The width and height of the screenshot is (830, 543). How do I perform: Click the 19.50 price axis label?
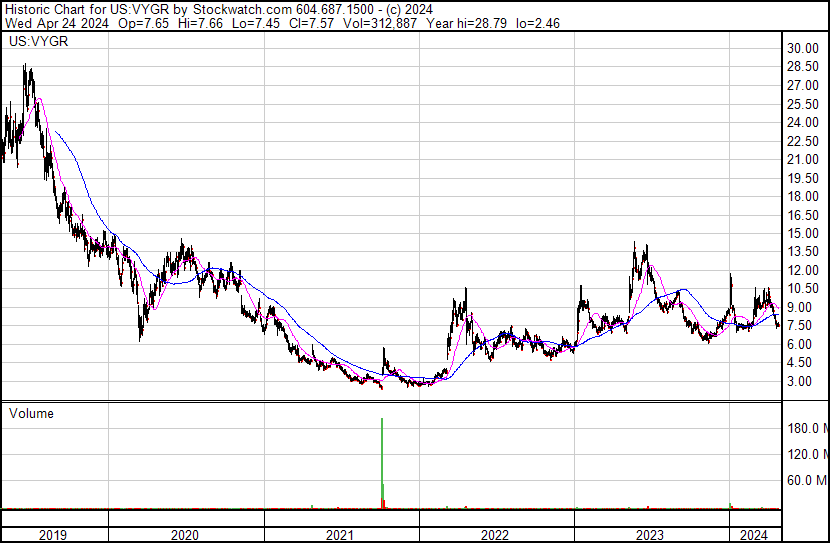click(803, 178)
